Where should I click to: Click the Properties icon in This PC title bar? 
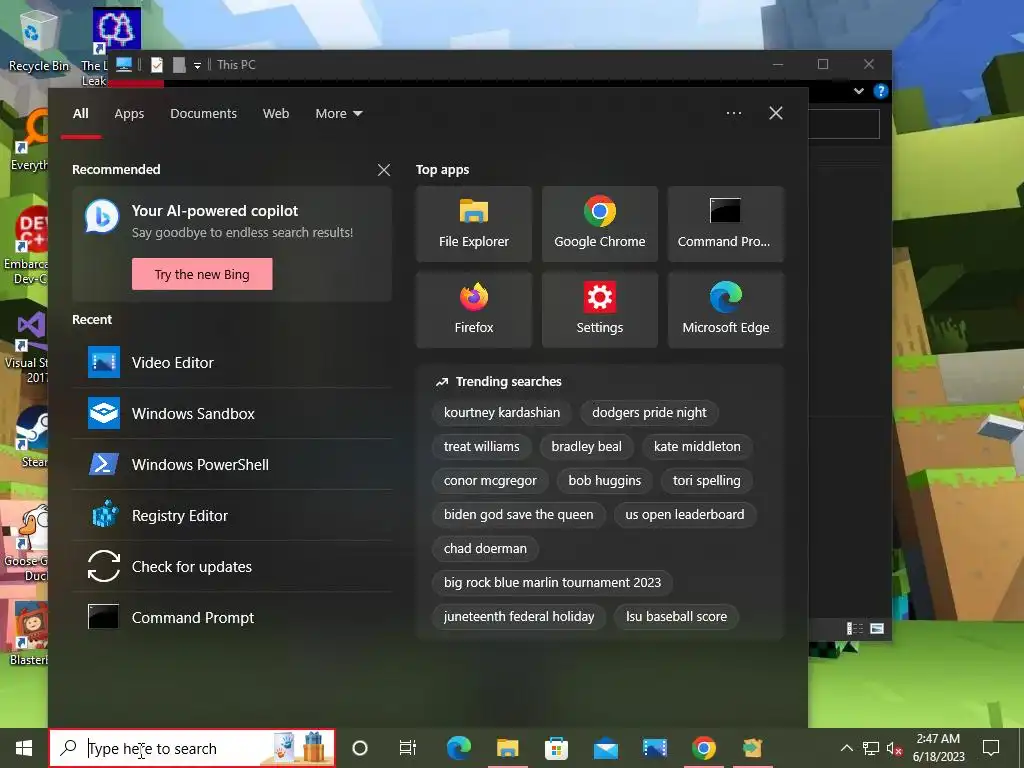pyautogui.click(x=157, y=65)
